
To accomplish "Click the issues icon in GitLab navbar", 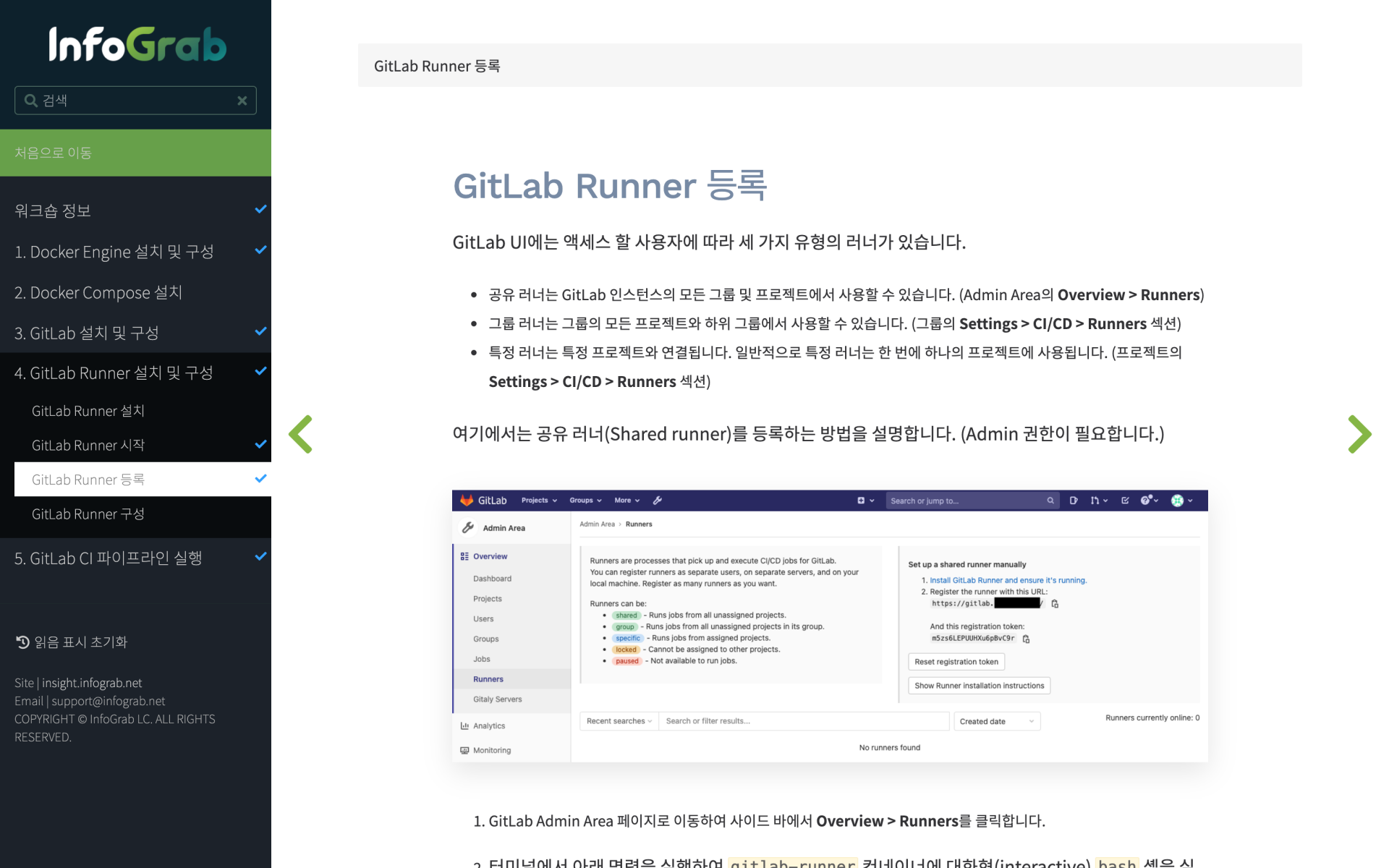I will (x=1074, y=501).
